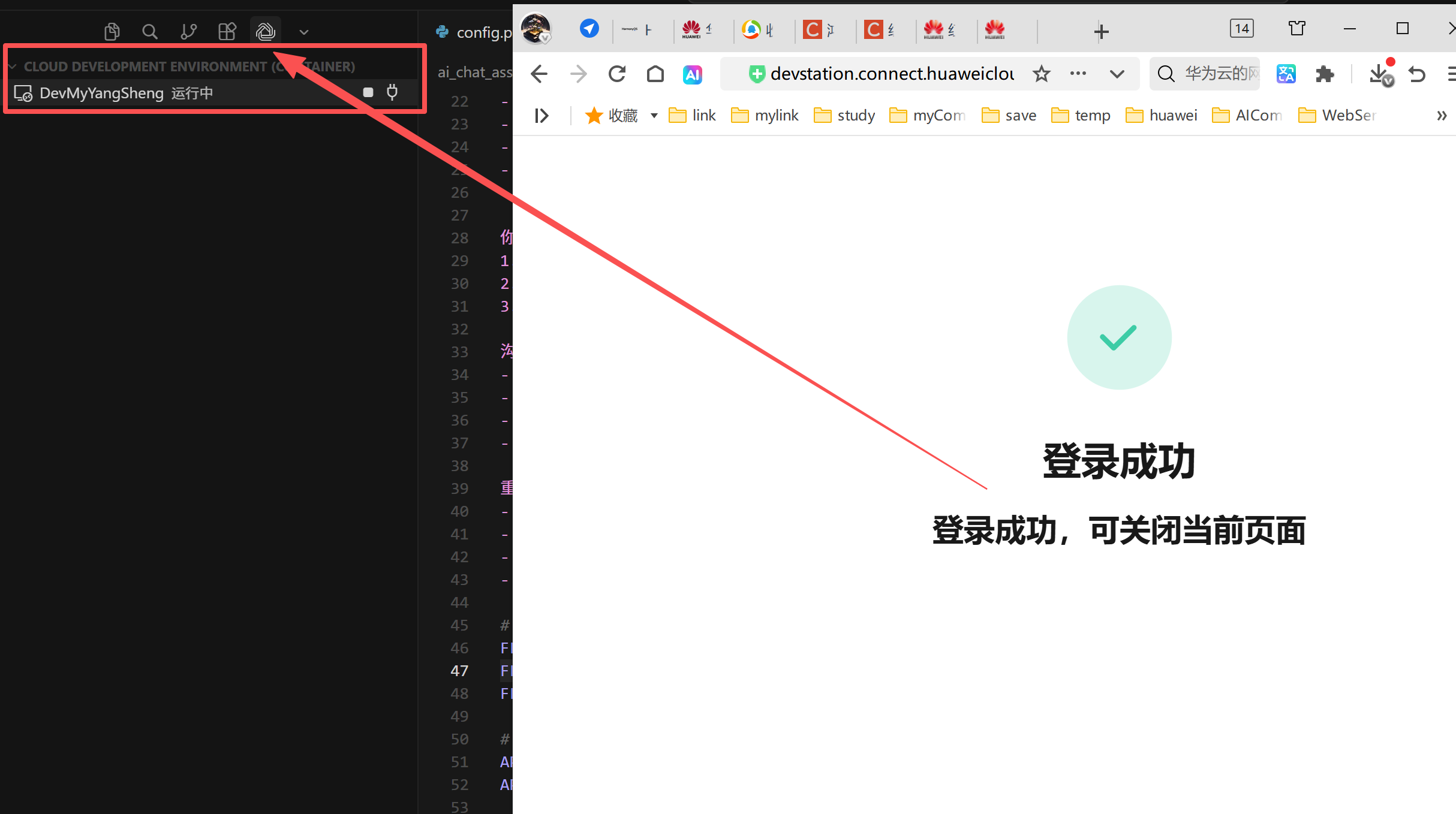Open a new browser tab

1101,31
